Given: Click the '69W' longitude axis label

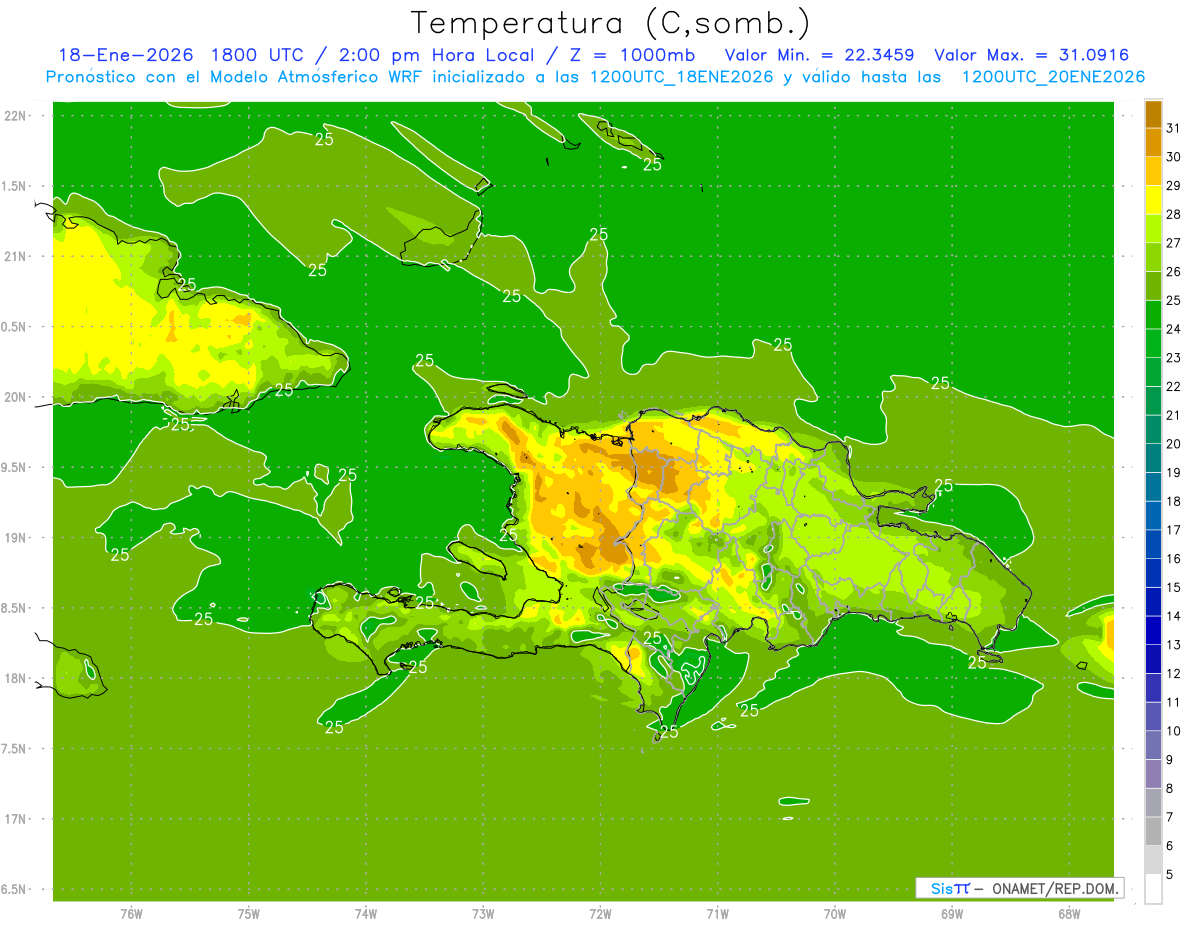Looking at the screenshot, I should tap(952, 913).
